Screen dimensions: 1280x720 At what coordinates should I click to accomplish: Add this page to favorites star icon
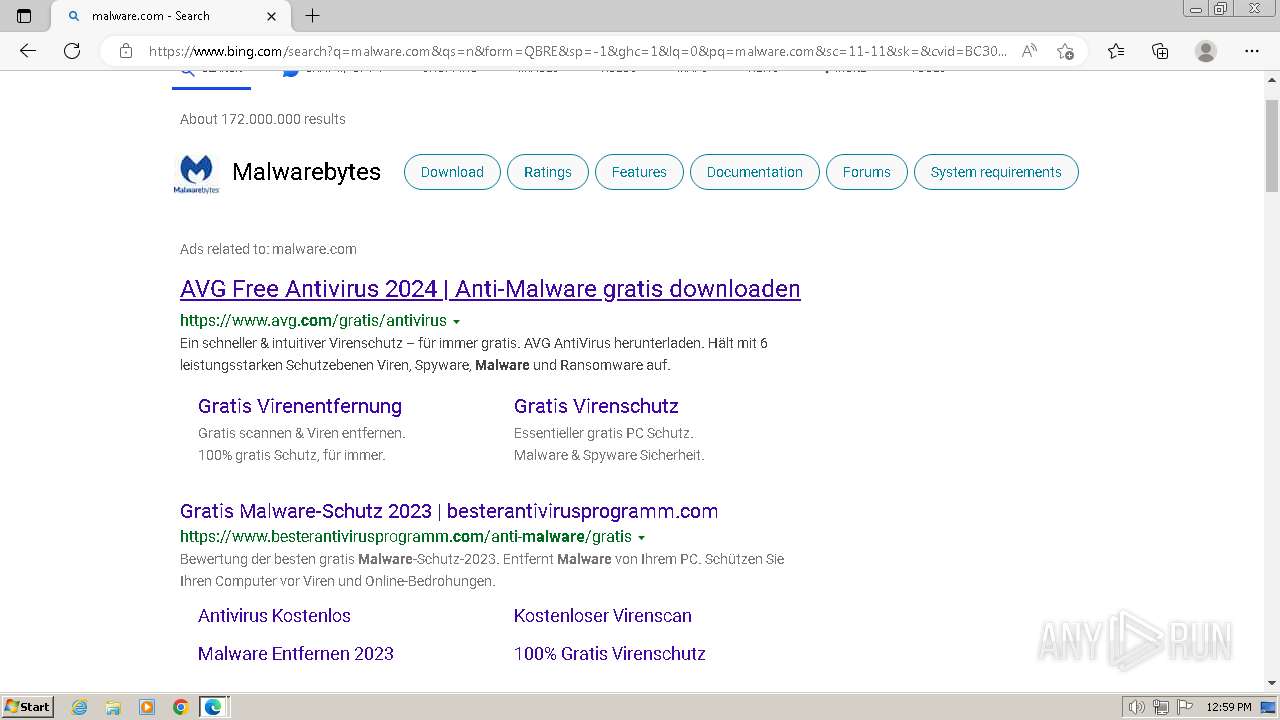point(1065,51)
